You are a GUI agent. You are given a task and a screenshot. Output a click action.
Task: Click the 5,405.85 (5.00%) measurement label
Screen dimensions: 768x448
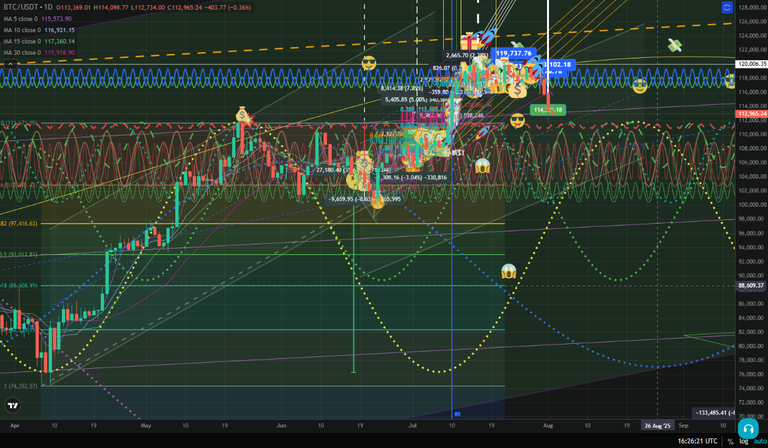414,99
